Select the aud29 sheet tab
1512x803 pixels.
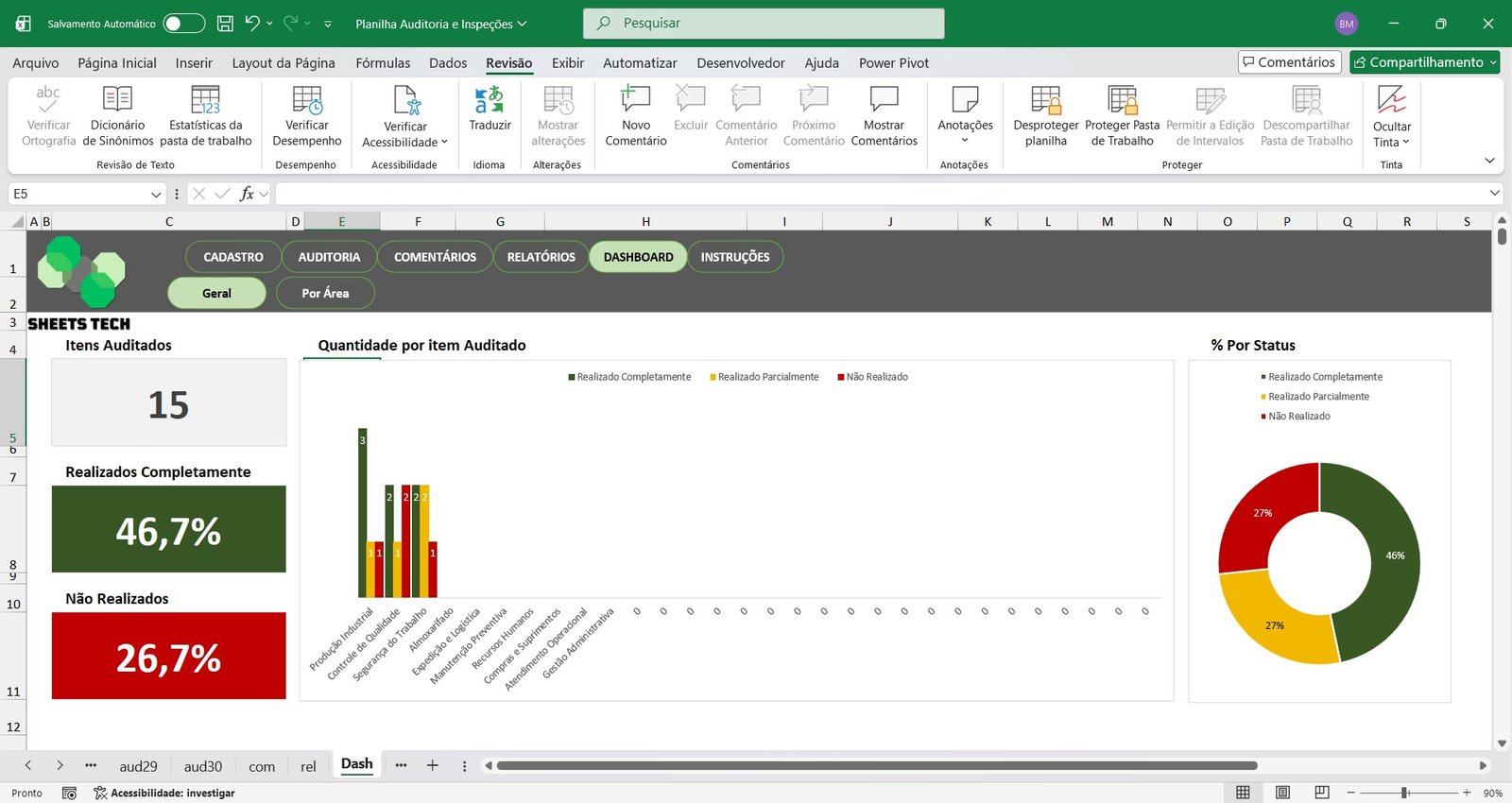138,766
